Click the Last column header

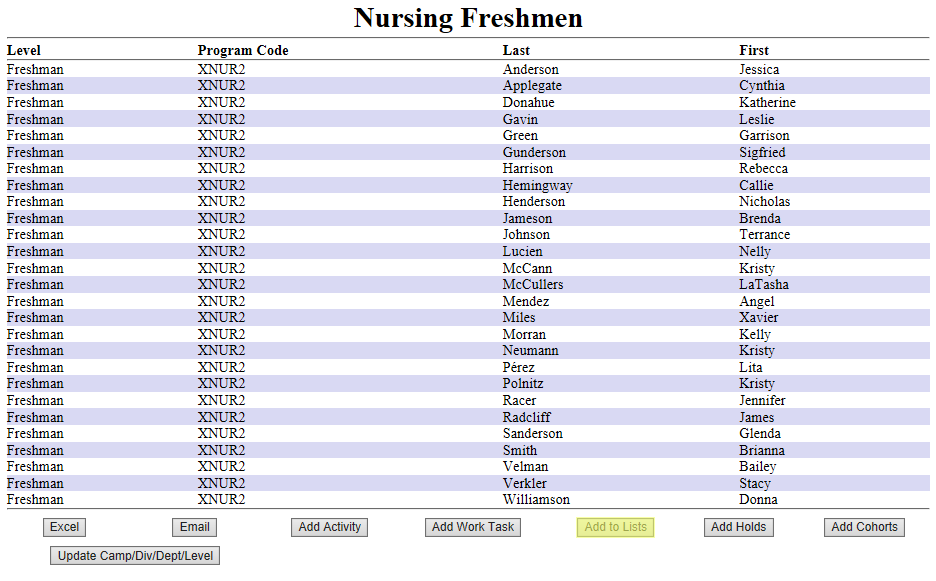coord(516,50)
